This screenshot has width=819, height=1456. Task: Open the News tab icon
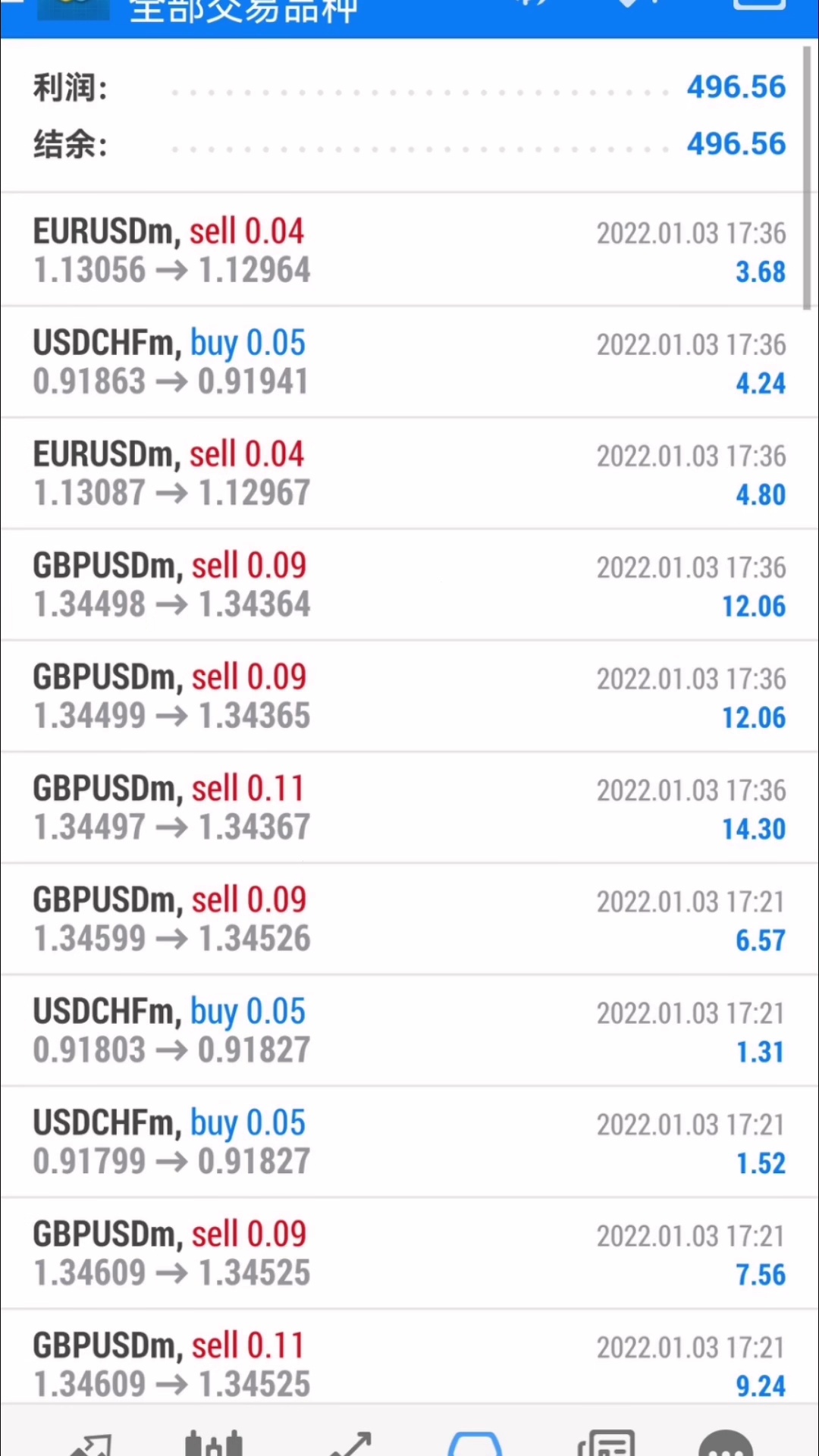(605, 1441)
